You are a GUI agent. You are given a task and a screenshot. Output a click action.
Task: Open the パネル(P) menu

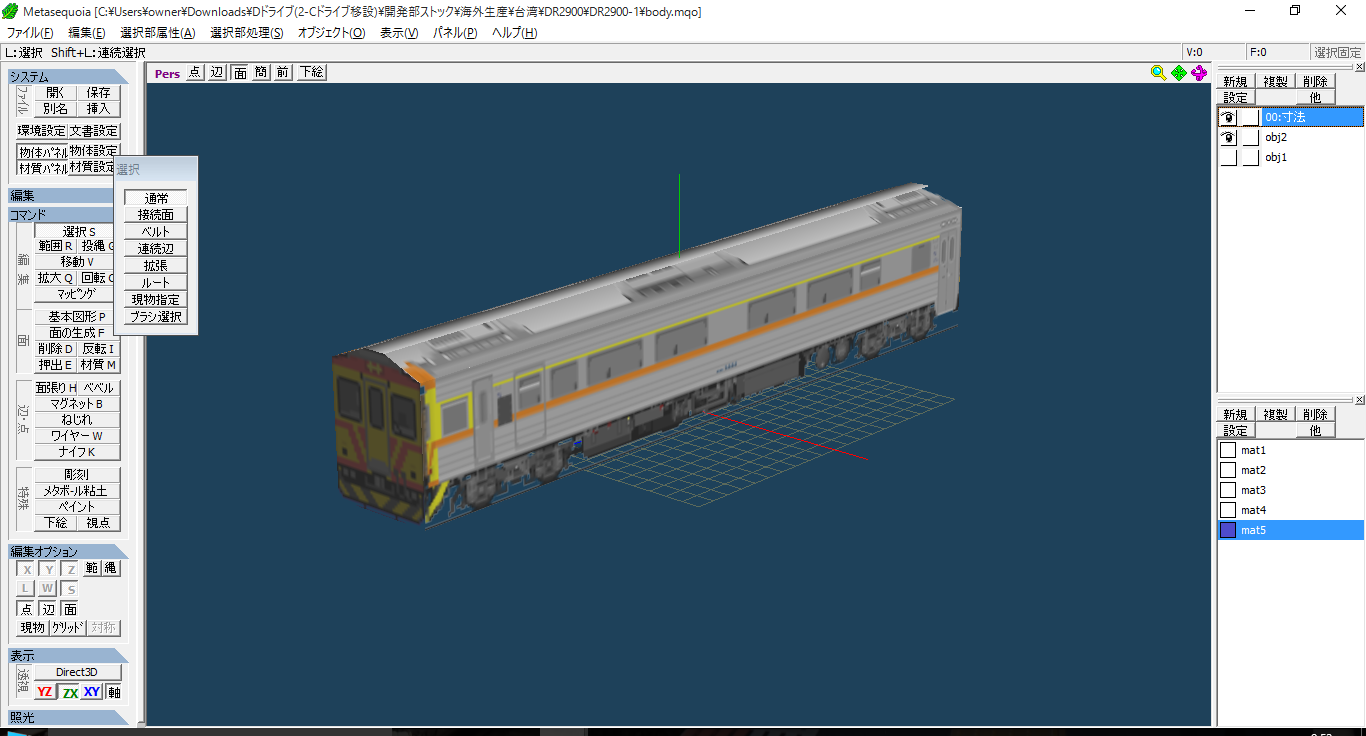point(455,32)
